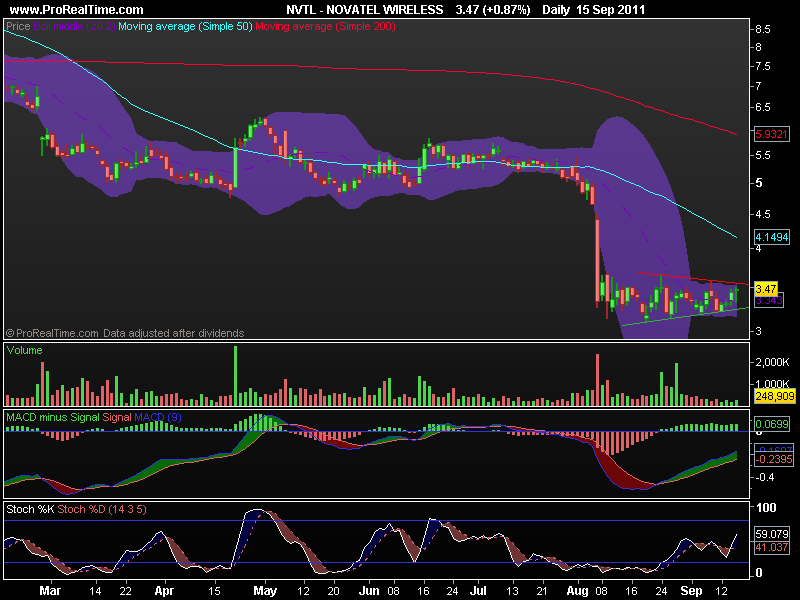Select the Boll middle (20 2) legend
The image size is (800, 600).
point(74,26)
